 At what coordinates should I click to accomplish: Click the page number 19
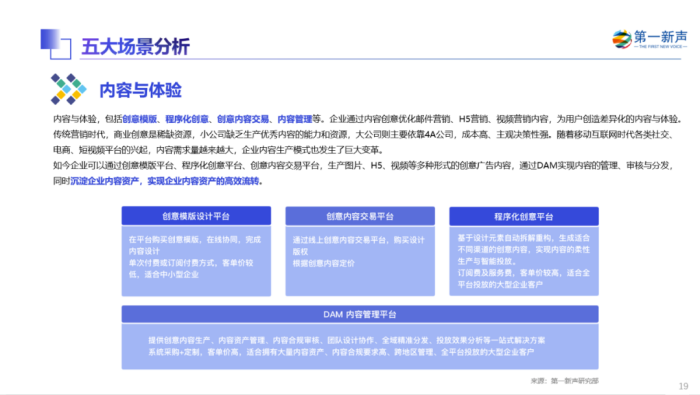[x=683, y=386]
